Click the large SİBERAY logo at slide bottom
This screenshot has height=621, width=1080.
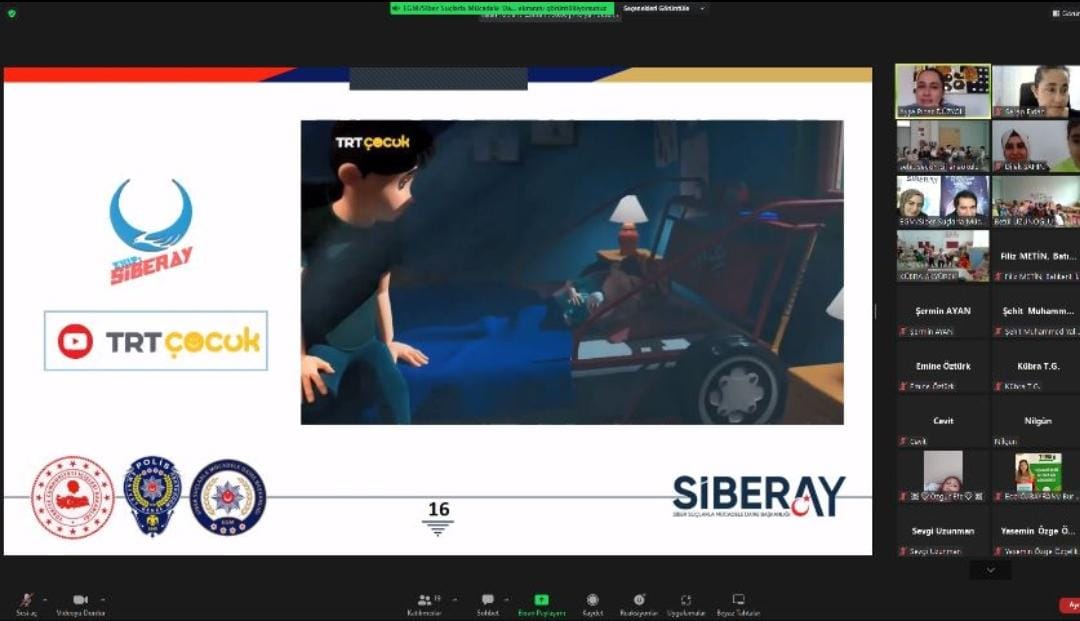pyautogui.click(x=758, y=496)
